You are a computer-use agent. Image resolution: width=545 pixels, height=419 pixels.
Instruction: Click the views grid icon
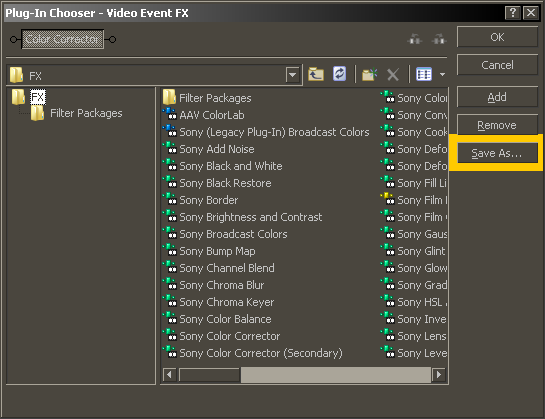424,74
